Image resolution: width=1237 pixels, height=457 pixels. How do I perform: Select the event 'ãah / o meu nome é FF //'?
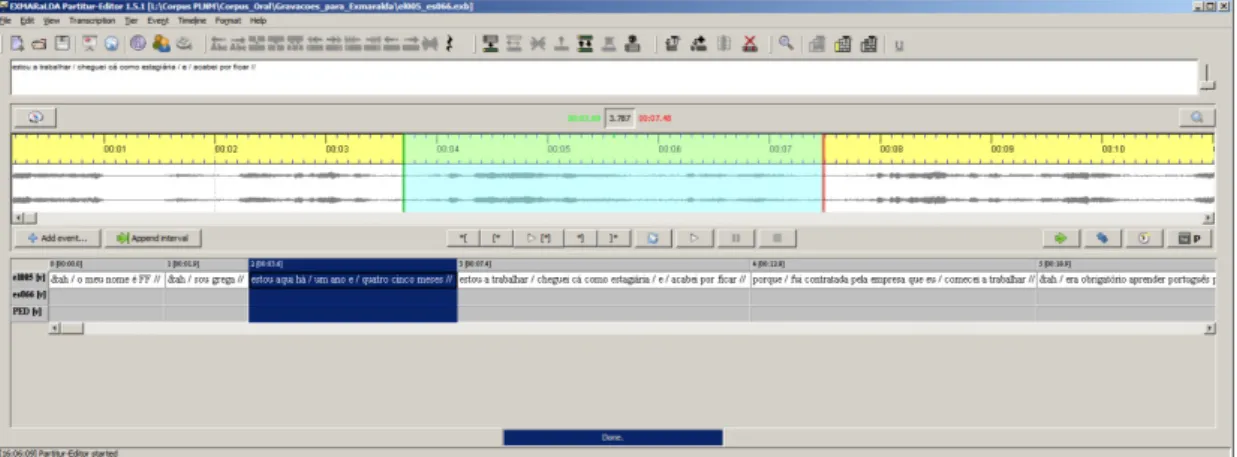click(106, 280)
